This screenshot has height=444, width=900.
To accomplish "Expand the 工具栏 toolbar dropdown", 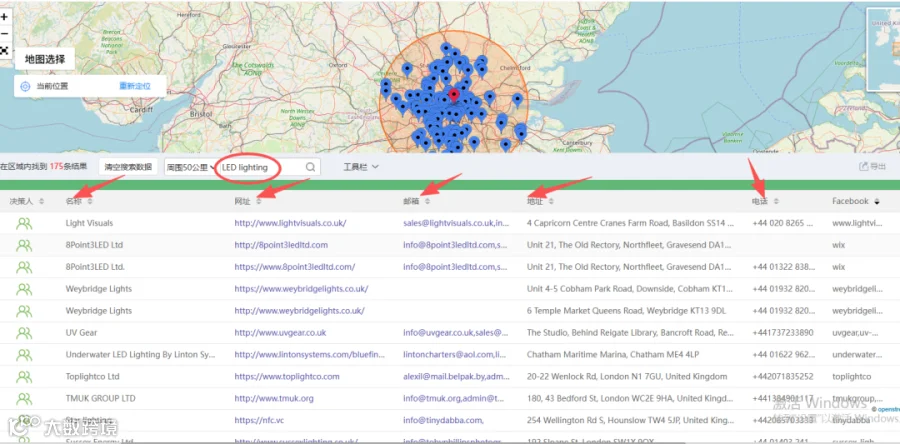I will point(361,167).
